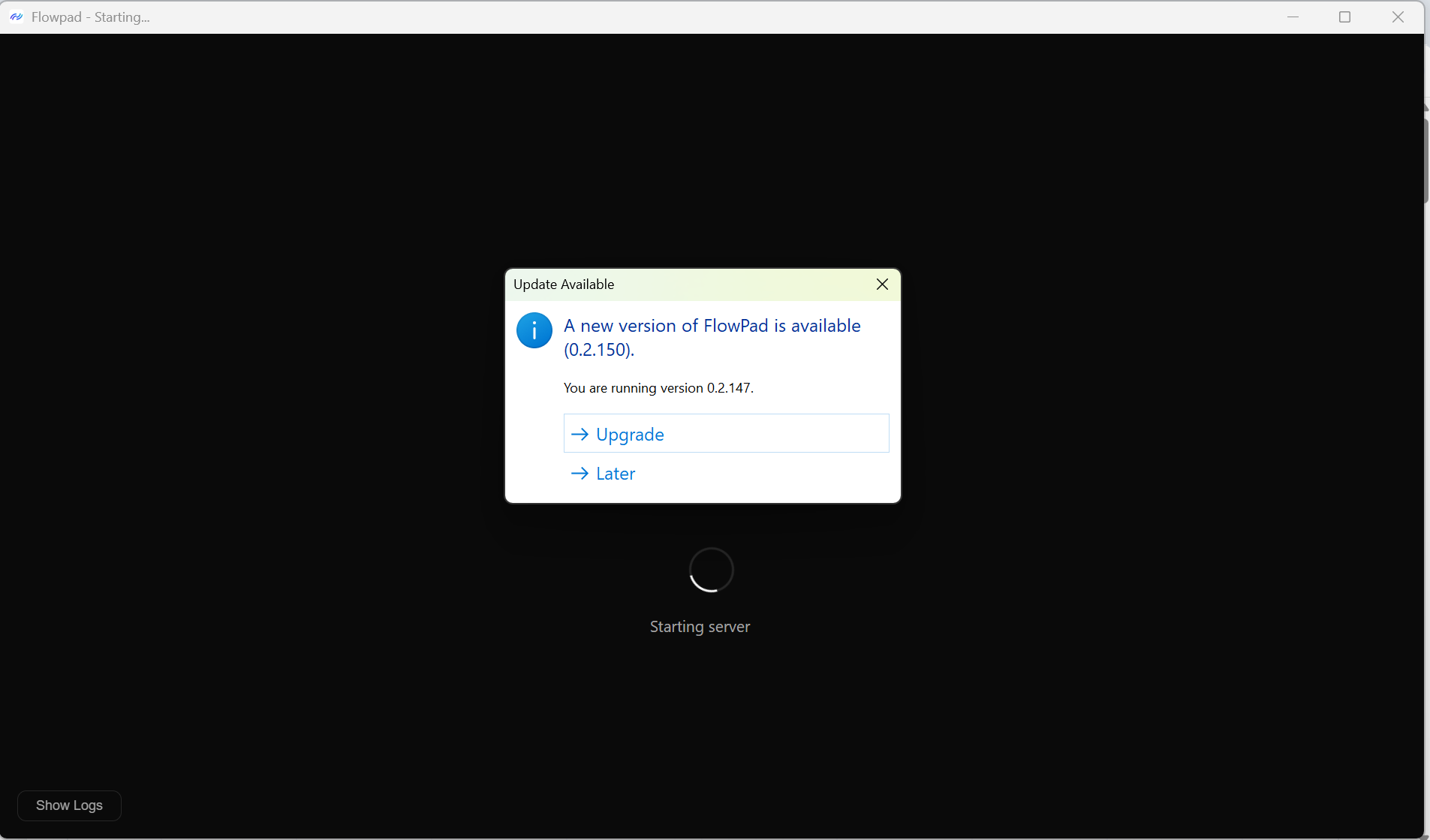Minimize the Flowpad window
1430x840 pixels.
(x=1293, y=17)
